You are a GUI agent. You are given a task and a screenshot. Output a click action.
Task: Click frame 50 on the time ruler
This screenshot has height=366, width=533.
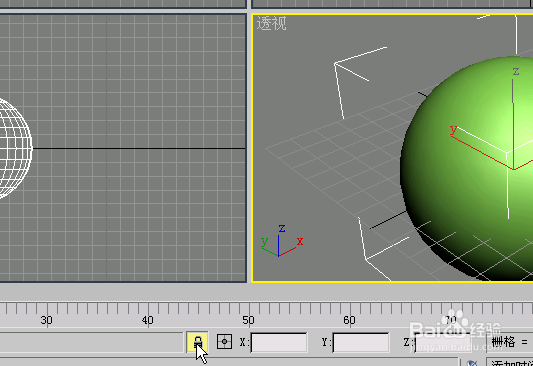(x=248, y=320)
